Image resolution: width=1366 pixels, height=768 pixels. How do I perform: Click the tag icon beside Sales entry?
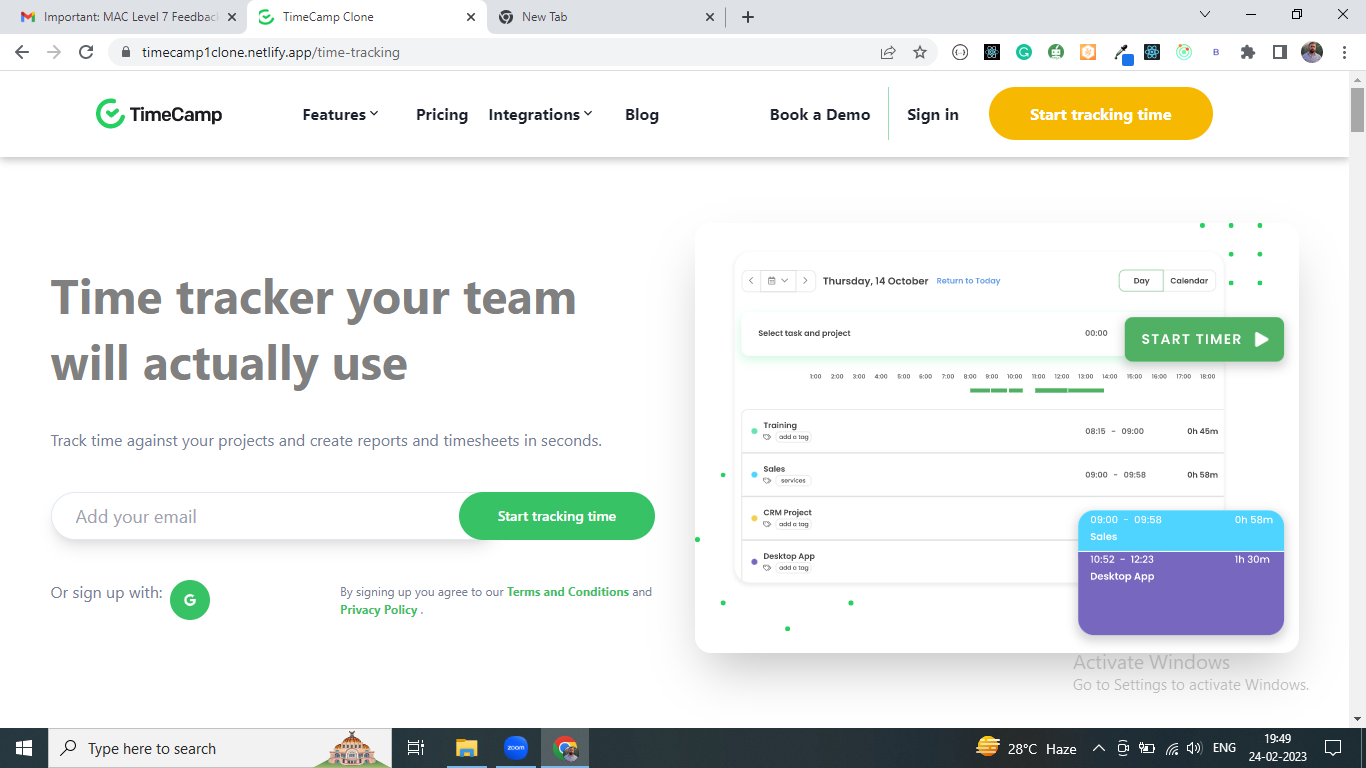(766, 480)
